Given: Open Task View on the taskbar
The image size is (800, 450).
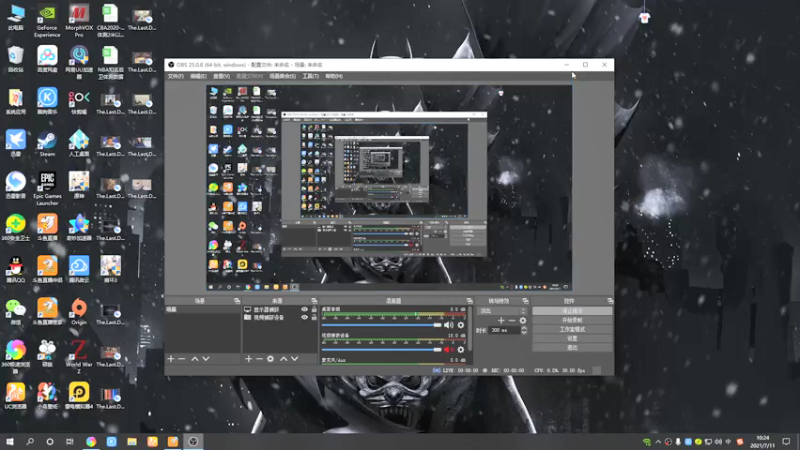Looking at the screenshot, I should [x=70, y=442].
